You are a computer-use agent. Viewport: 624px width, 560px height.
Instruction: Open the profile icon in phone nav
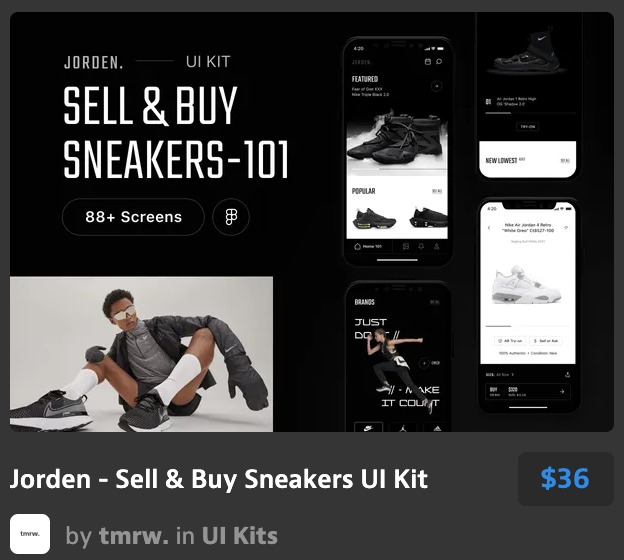(x=437, y=246)
